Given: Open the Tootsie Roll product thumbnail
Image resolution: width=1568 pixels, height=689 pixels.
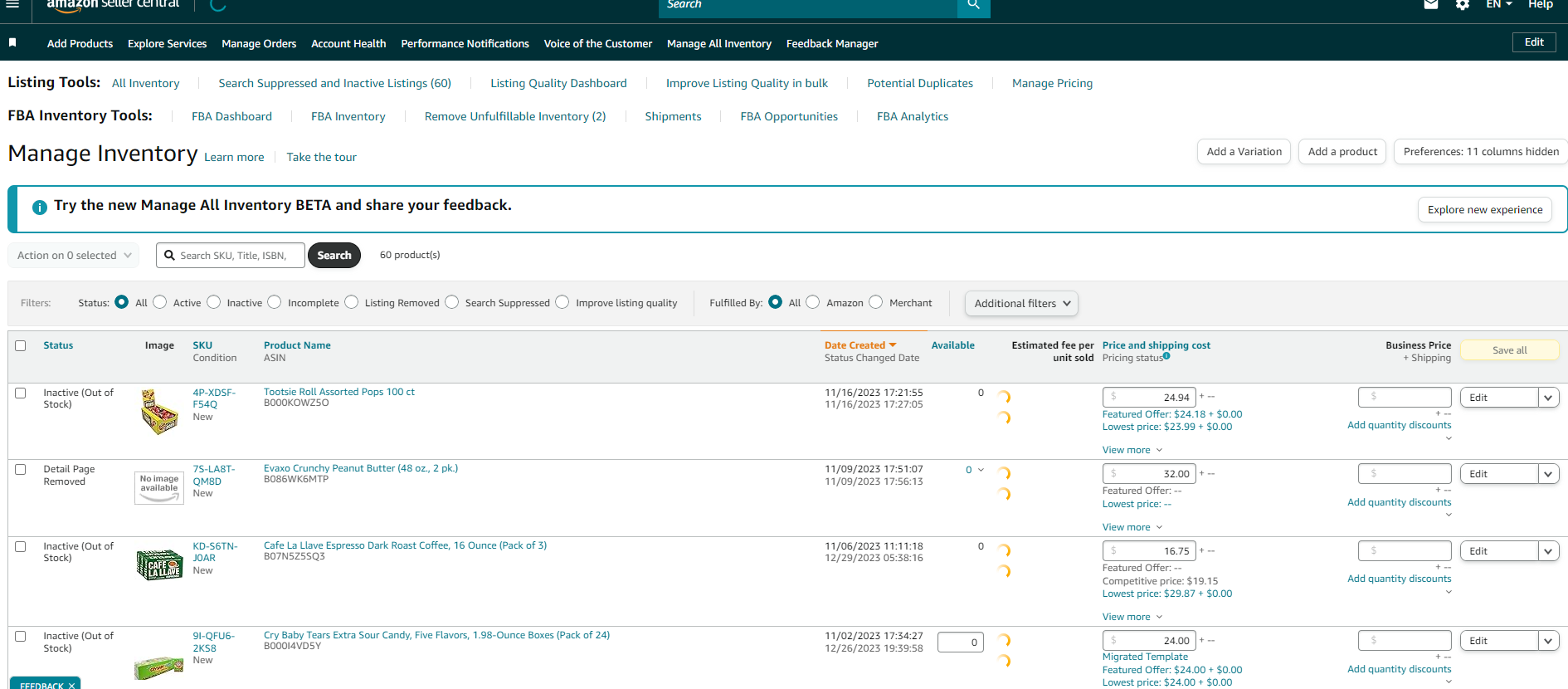Looking at the screenshot, I should click(x=159, y=412).
